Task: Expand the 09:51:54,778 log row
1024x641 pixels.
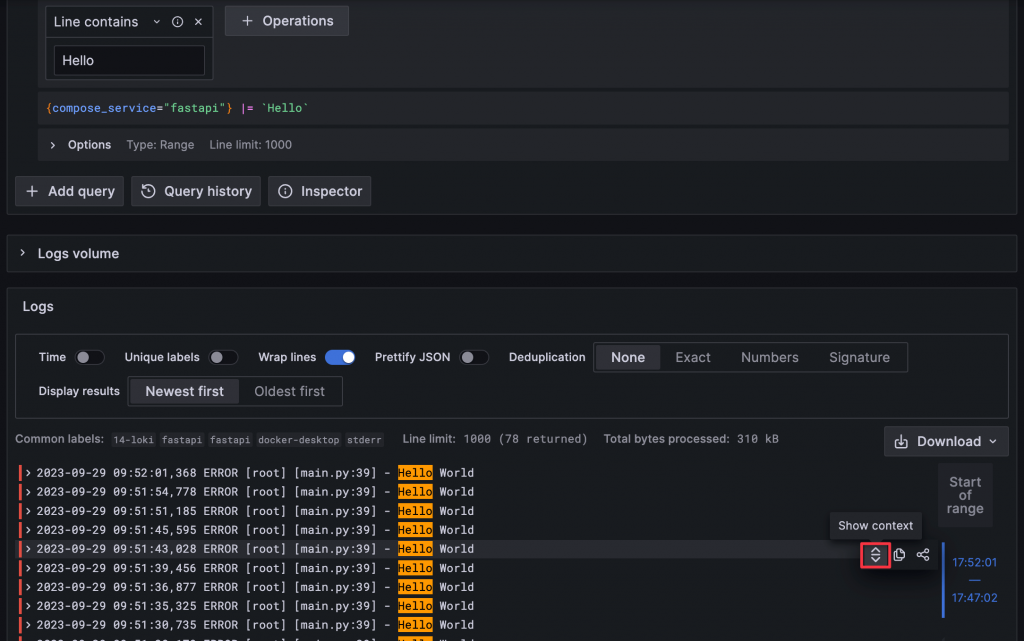Action: pos(28,492)
